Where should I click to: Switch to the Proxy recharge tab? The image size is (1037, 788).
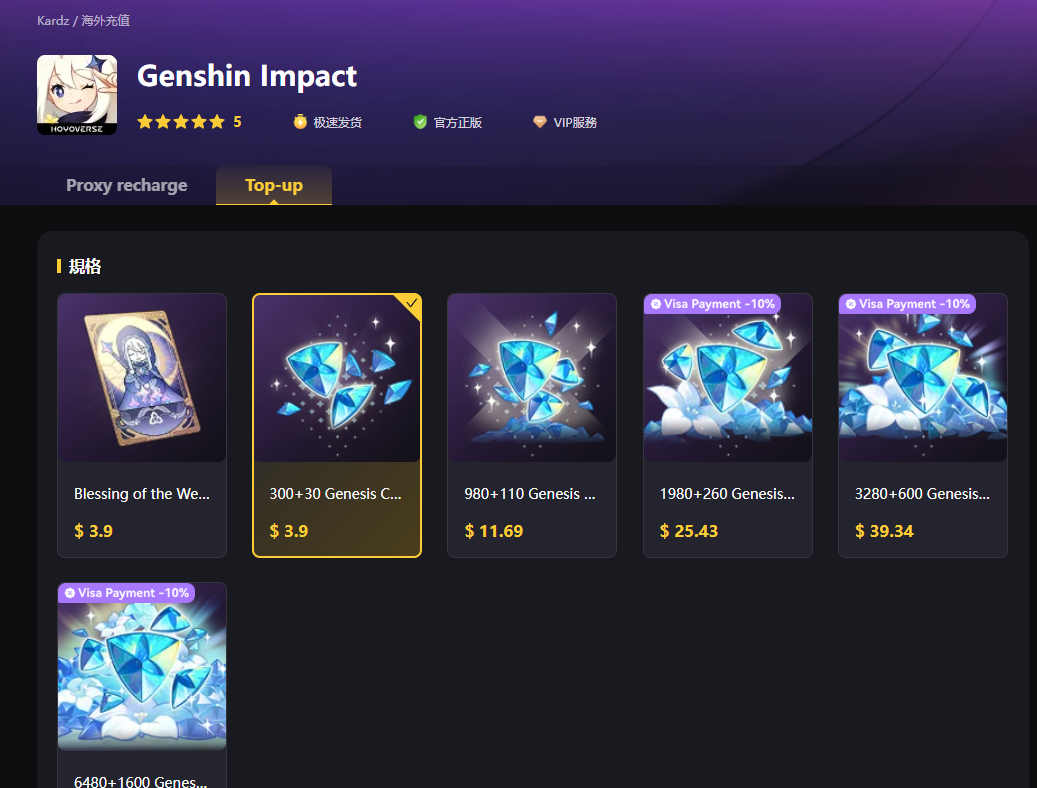(126, 185)
